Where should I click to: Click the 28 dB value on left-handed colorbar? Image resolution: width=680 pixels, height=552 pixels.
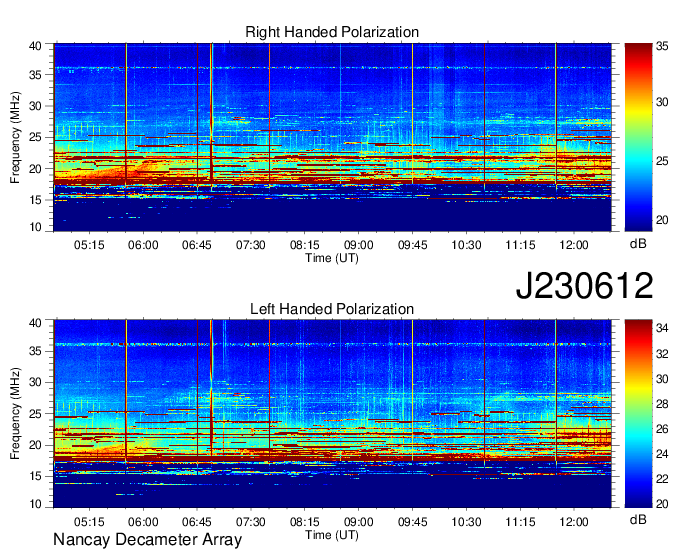[x=662, y=404]
